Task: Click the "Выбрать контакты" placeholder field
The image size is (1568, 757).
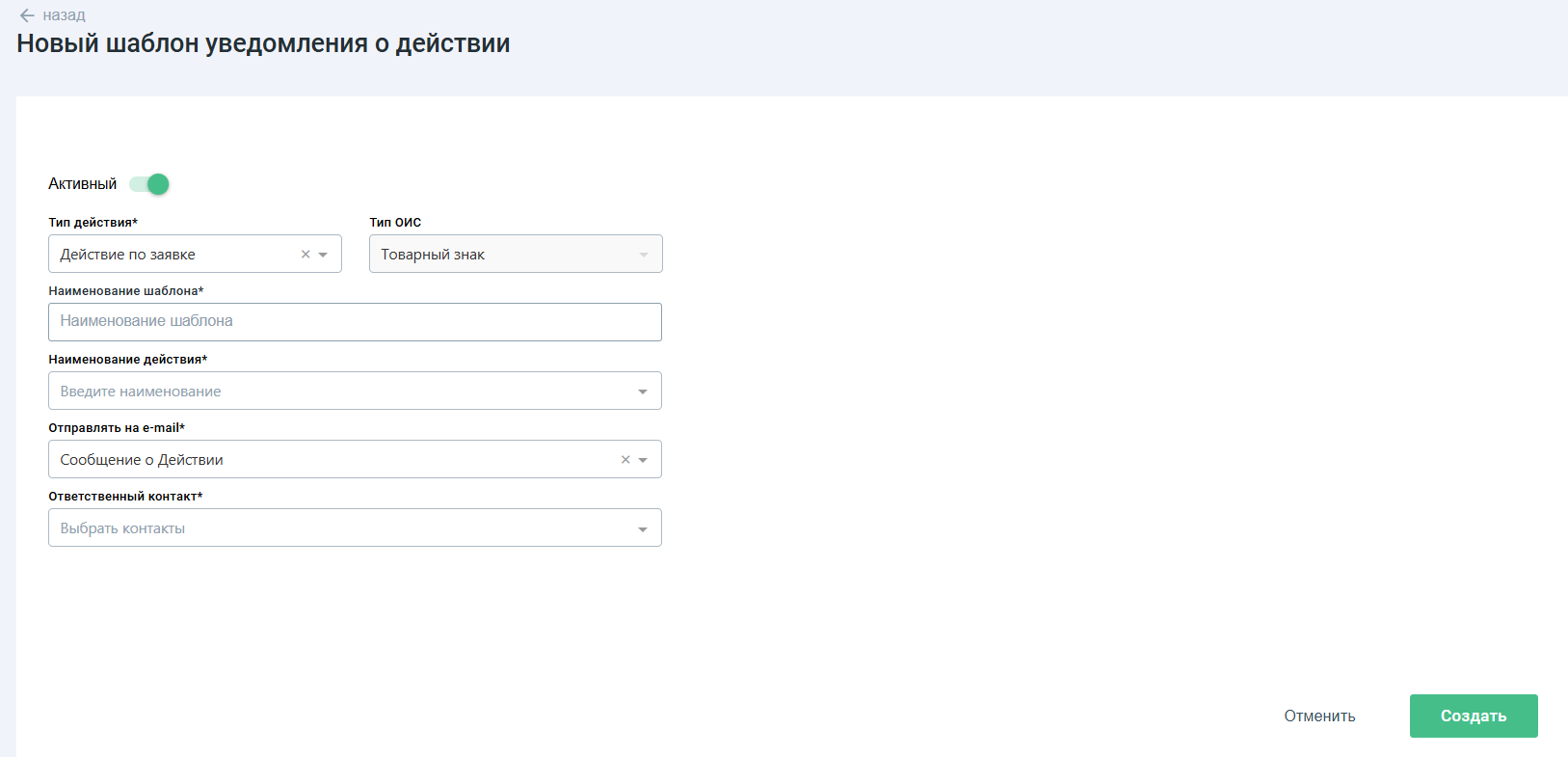Action: click(123, 528)
